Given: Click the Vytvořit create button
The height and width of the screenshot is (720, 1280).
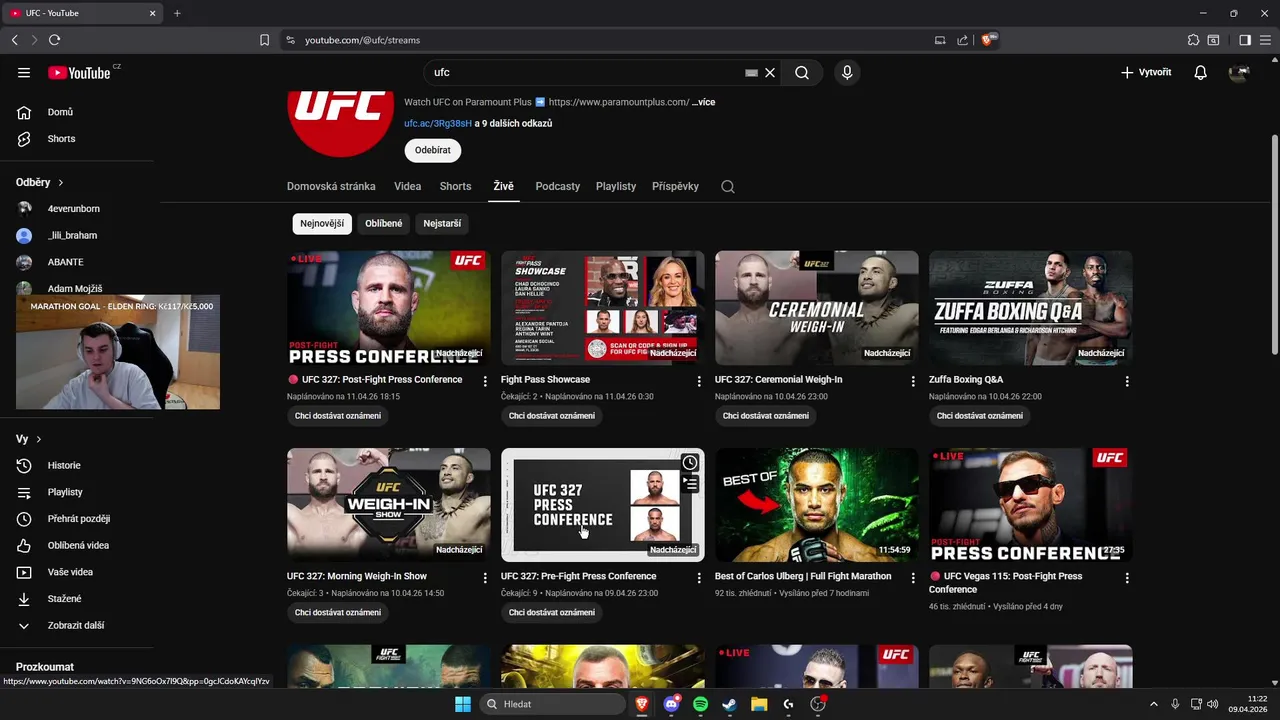Looking at the screenshot, I should coord(1146,73).
